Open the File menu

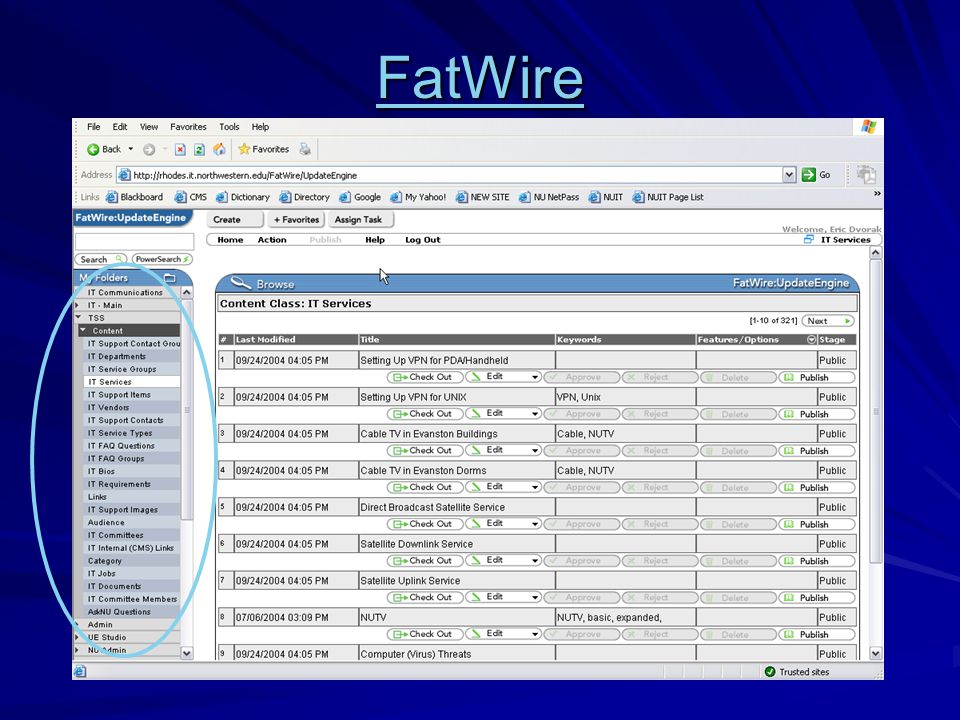pos(94,127)
